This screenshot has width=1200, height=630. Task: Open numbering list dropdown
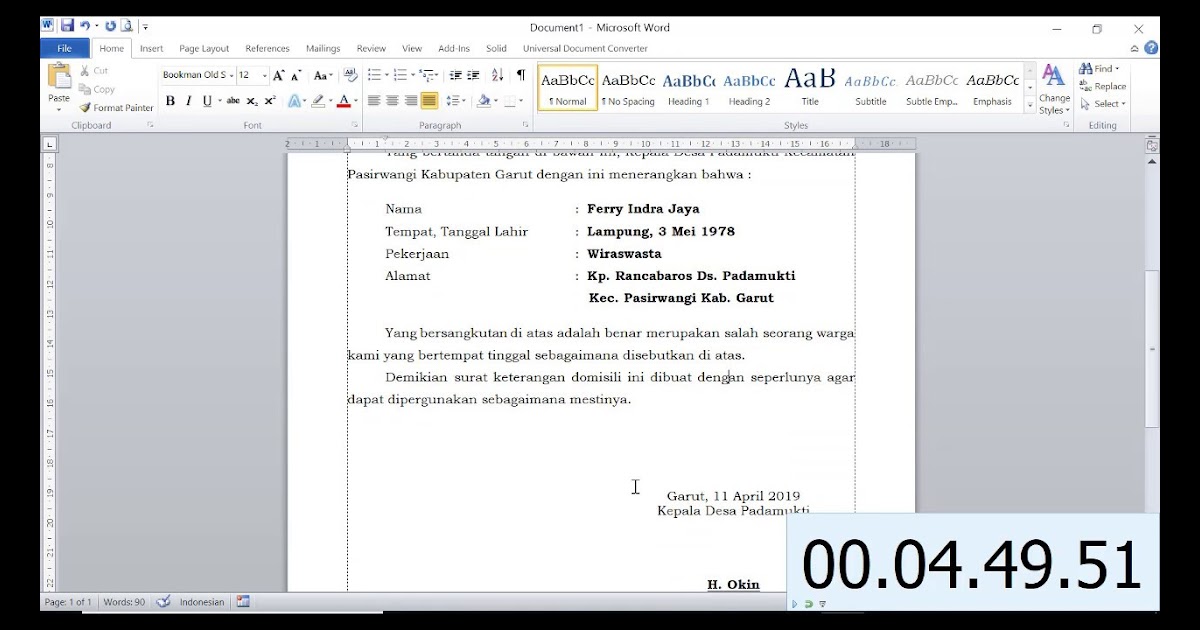click(412, 75)
